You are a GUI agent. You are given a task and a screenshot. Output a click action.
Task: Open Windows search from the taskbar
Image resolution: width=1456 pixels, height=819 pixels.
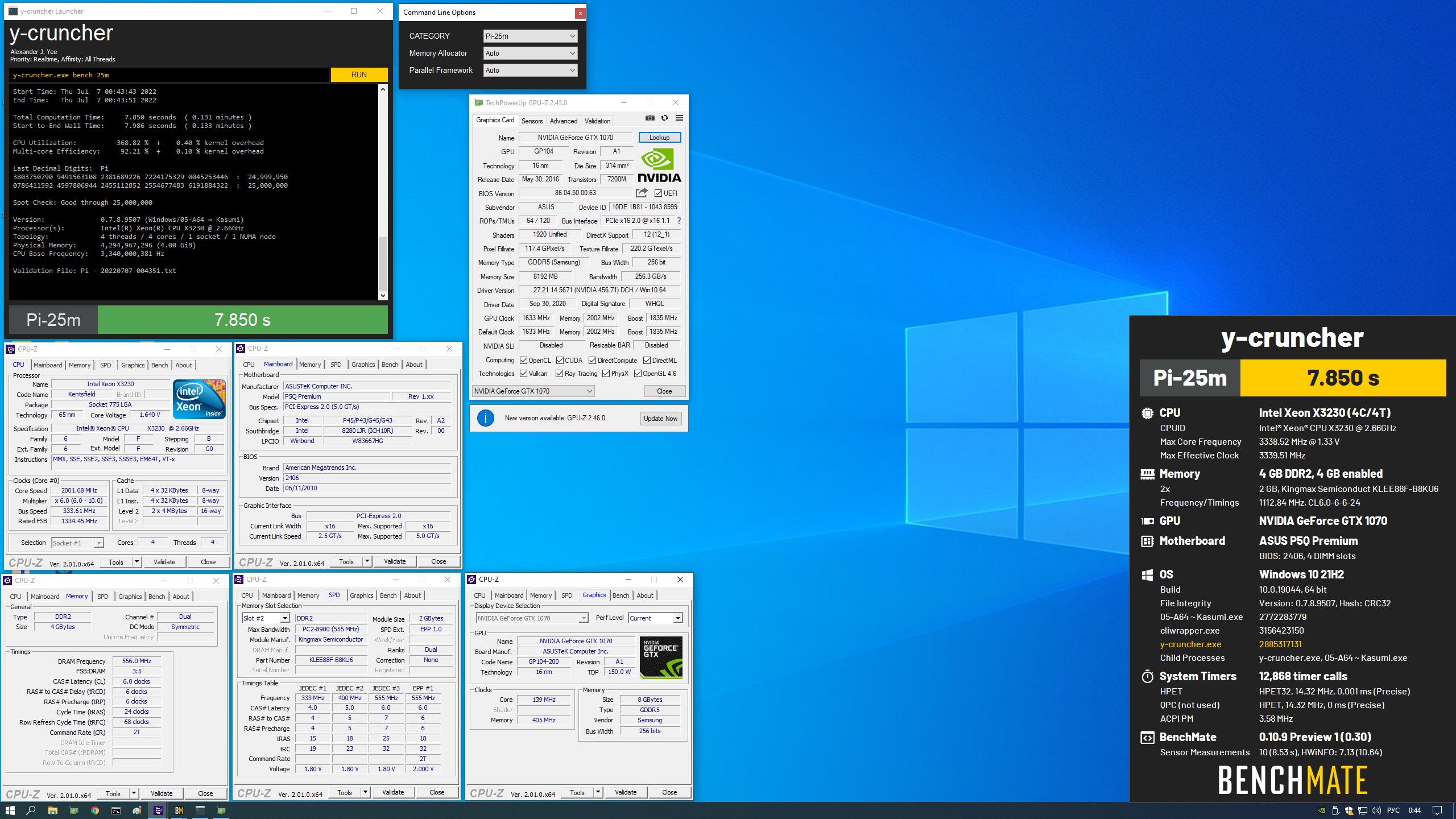[x=31, y=810]
